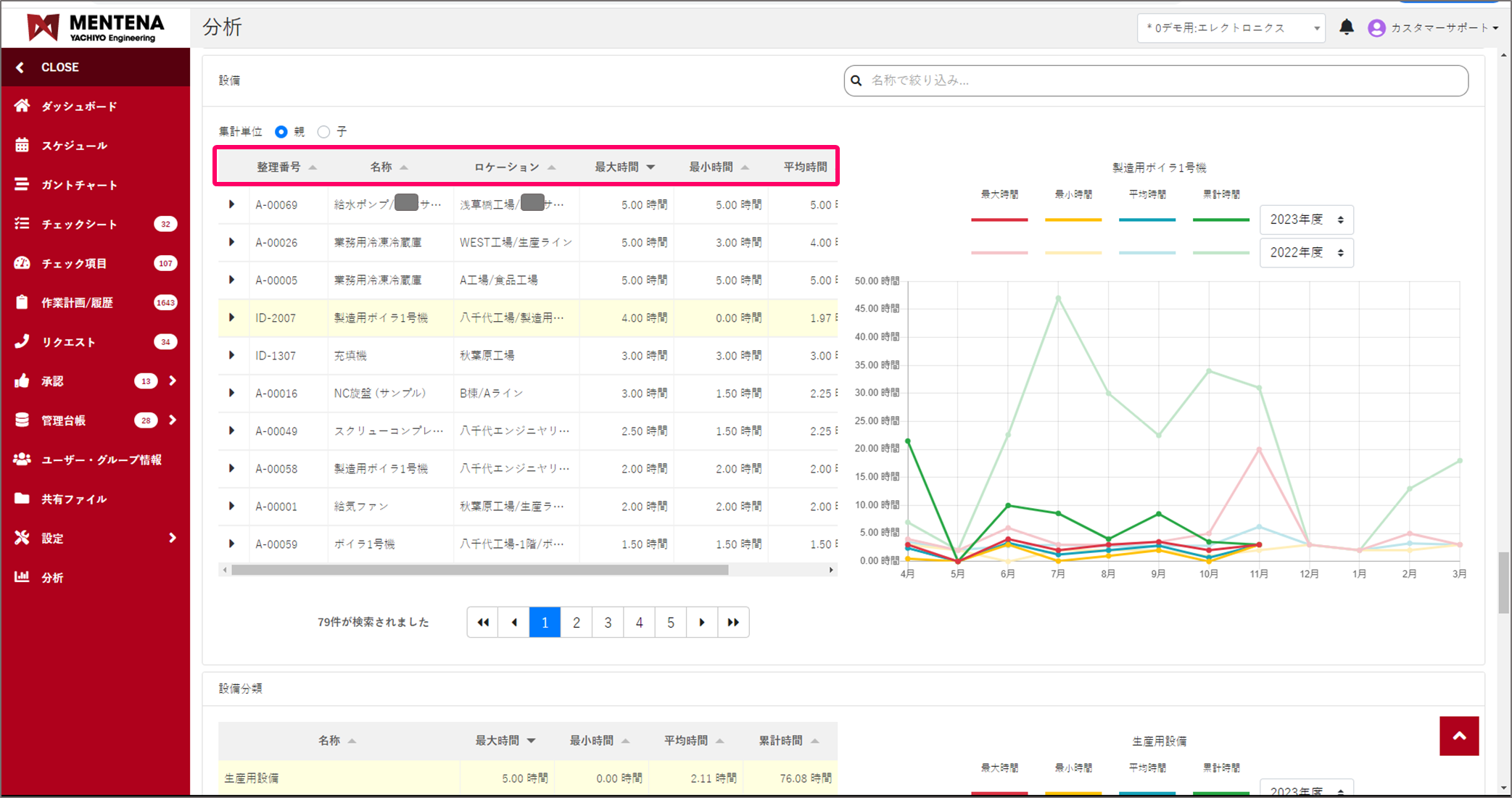Click the Schedule calendar icon
Screen dimensions: 1512x798
[22, 145]
